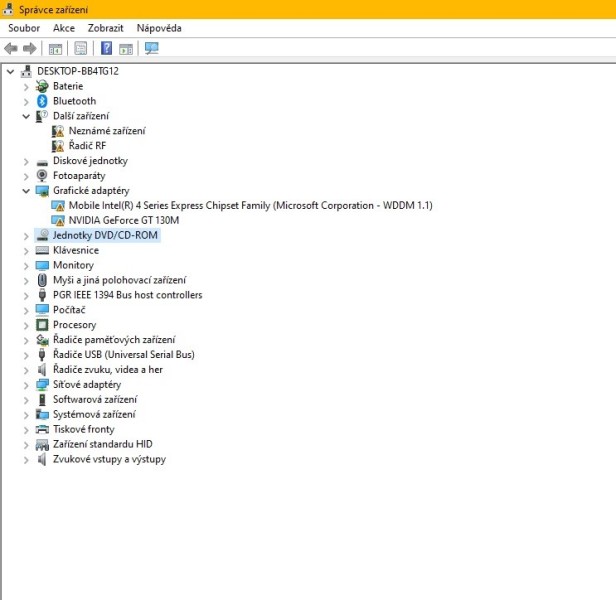Scan for hardware changes via monitor icon
This screenshot has height=600, width=616.
tap(152, 48)
